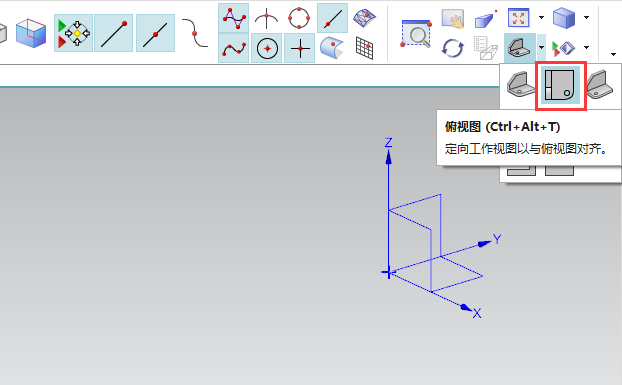Open dropdown arrow beside the Fit icon
This screenshot has width=622, height=385.
(x=541, y=17)
